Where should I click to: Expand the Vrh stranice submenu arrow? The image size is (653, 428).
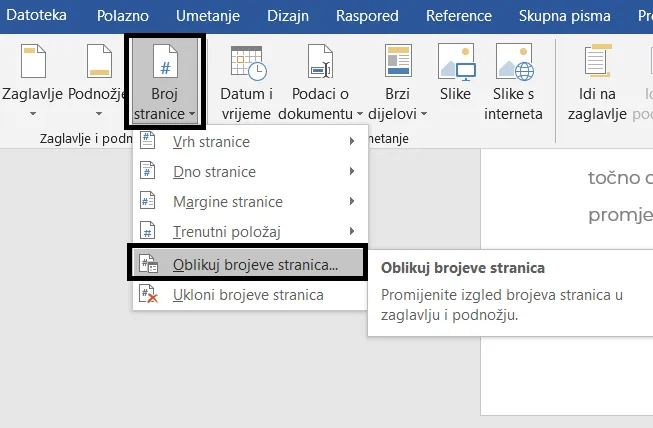click(352, 141)
